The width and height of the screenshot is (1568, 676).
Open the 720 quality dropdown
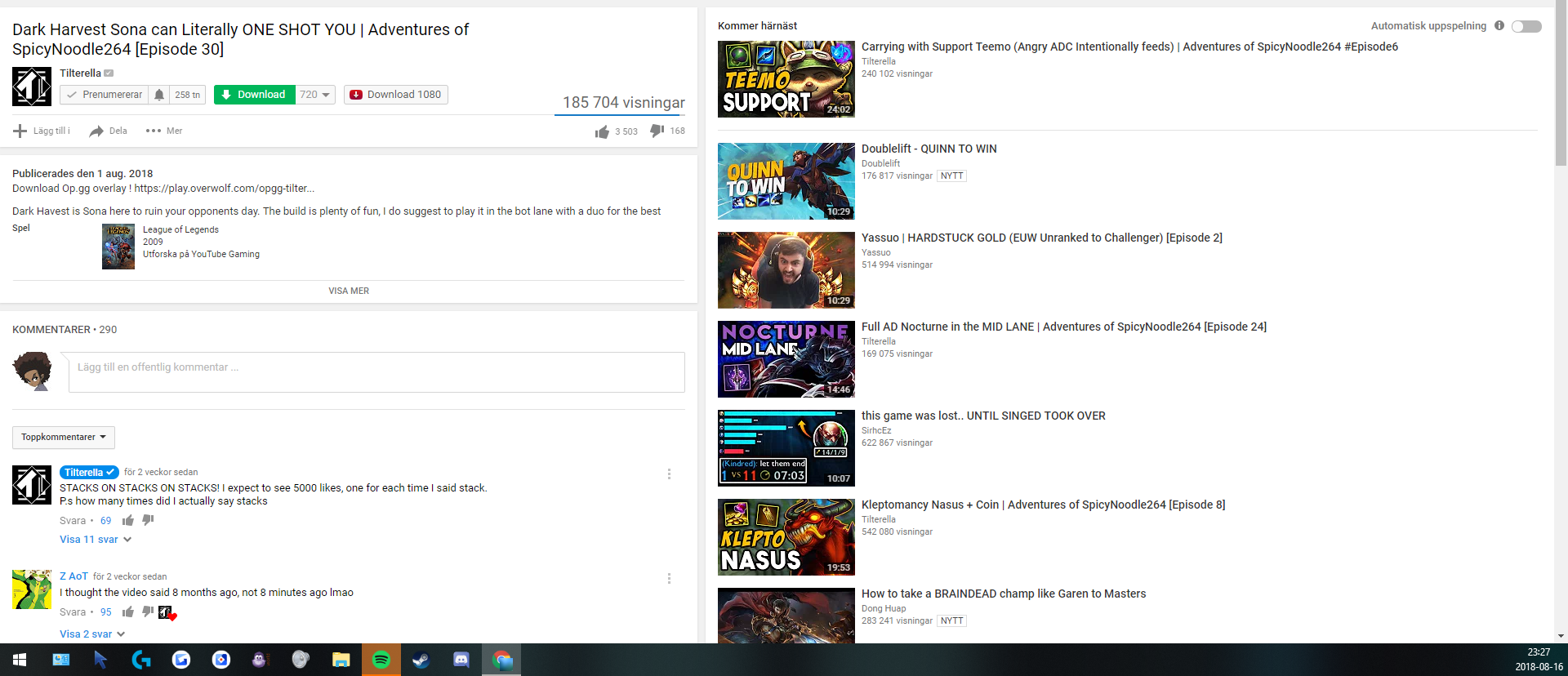[x=315, y=95]
